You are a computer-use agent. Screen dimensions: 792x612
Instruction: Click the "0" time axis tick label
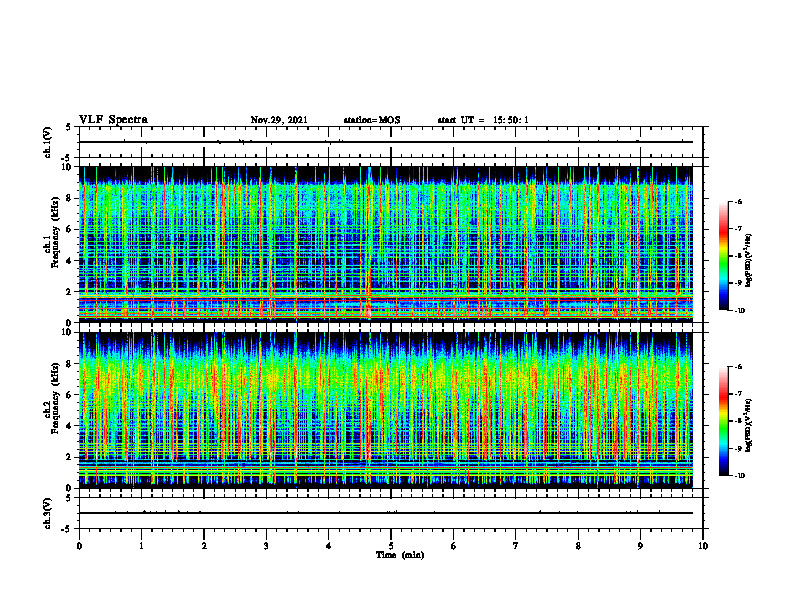tap(79, 546)
